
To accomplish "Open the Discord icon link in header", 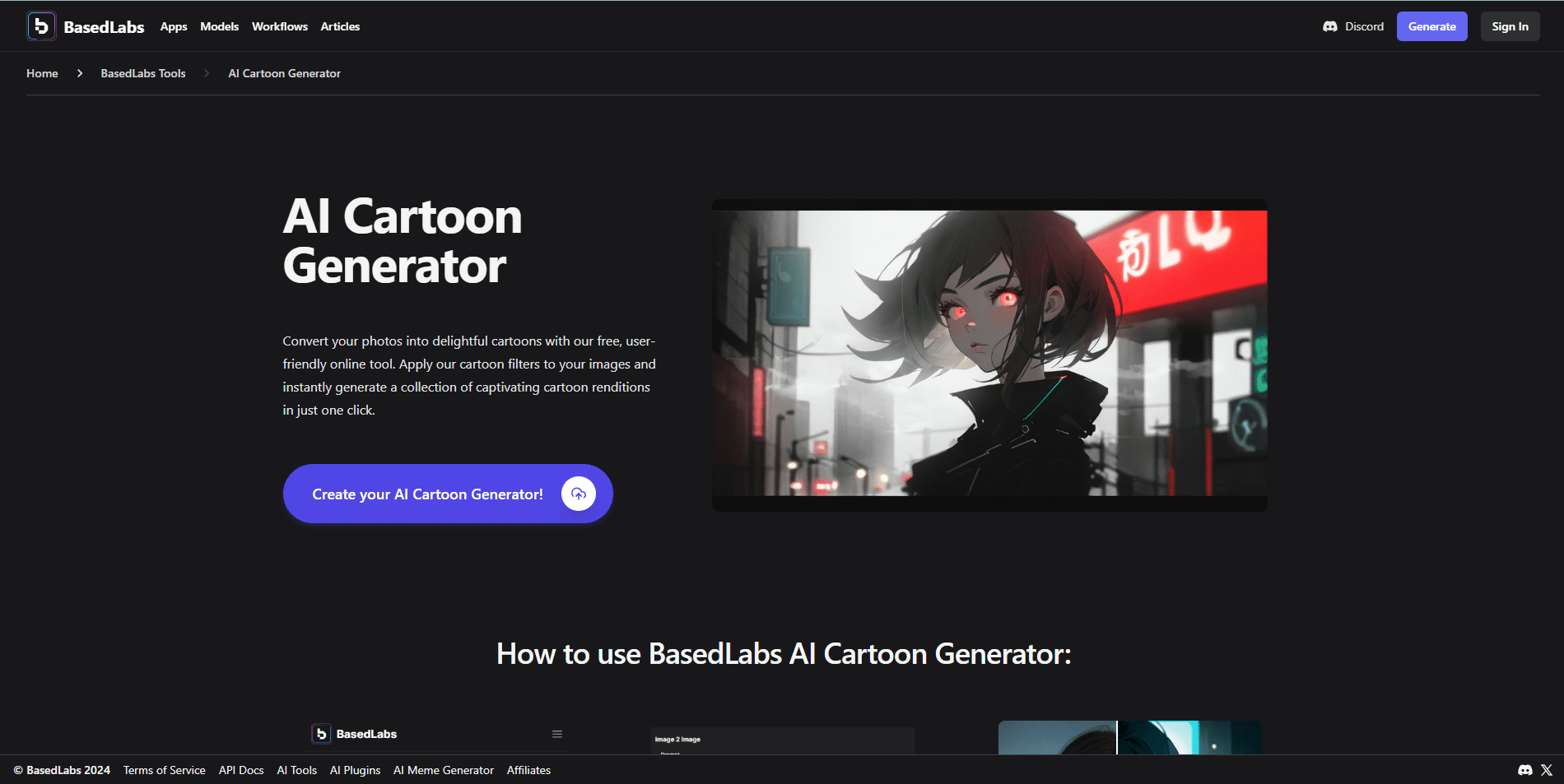I will tap(1329, 26).
